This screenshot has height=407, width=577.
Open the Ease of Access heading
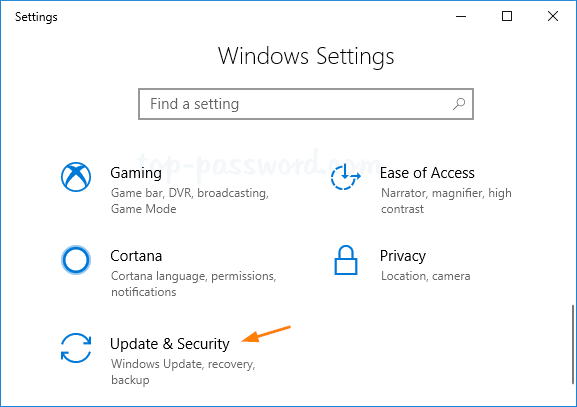pyautogui.click(x=427, y=173)
